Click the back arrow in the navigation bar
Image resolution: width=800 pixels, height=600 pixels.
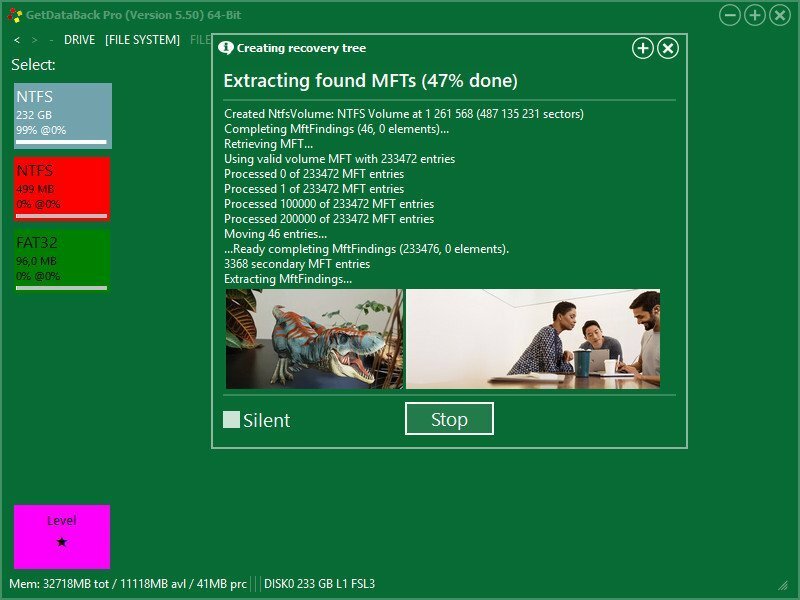click(x=16, y=40)
